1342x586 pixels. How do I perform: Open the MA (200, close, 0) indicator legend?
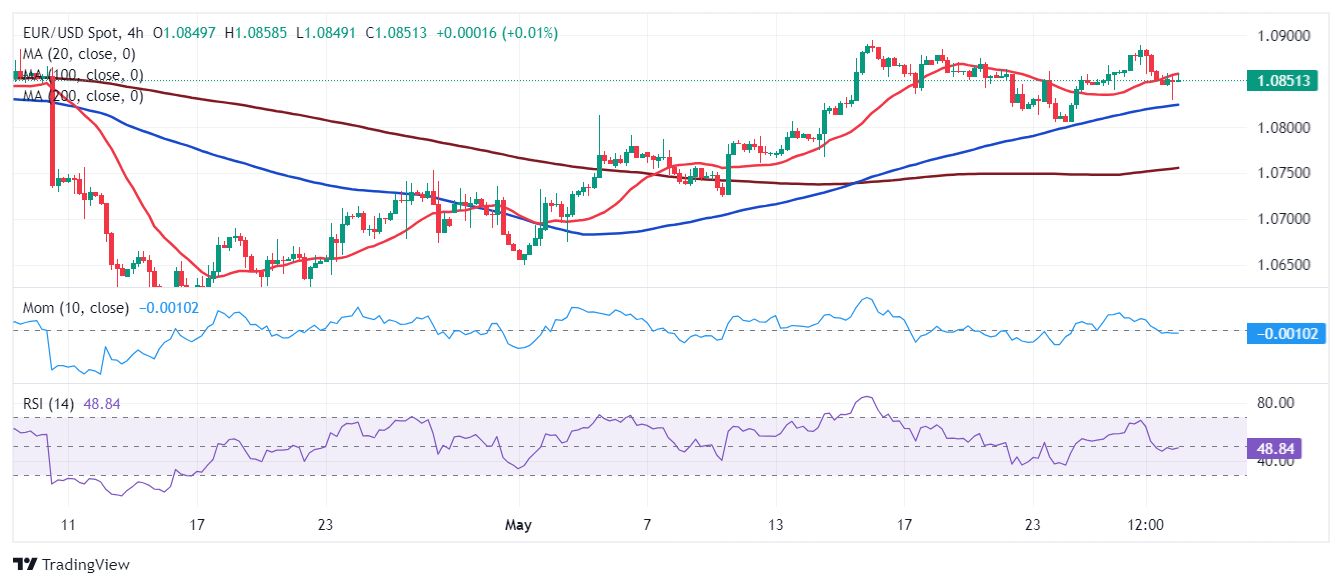tap(84, 96)
